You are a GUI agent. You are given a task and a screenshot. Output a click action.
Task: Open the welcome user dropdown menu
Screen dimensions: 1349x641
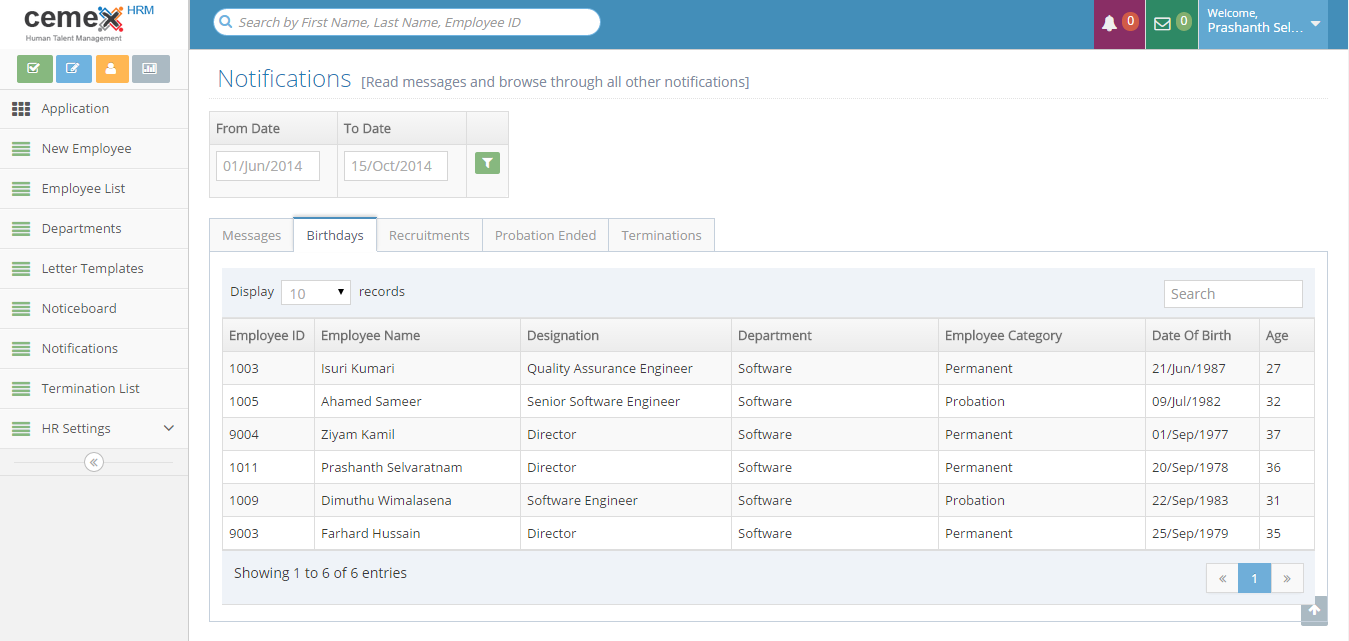coord(1263,24)
